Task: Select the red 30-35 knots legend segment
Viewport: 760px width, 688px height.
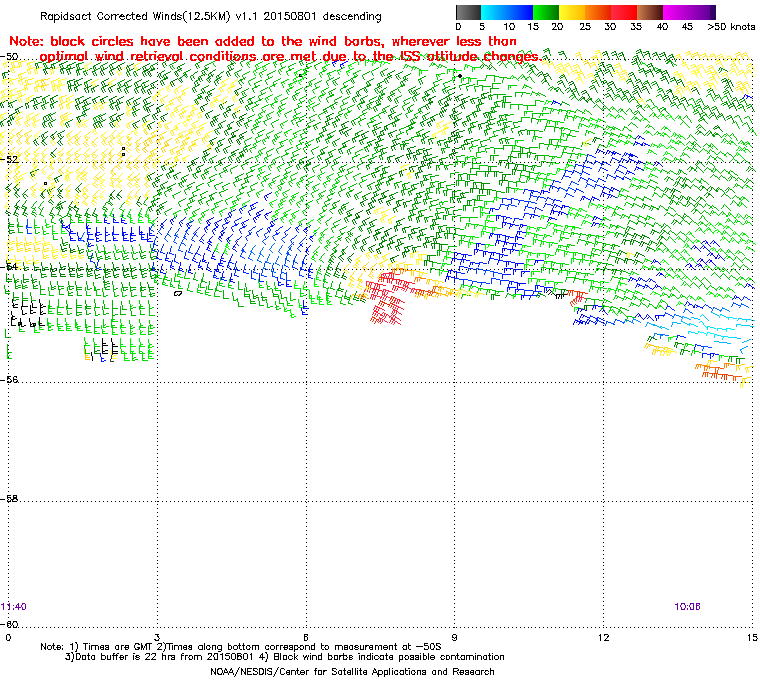Action: [624, 12]
